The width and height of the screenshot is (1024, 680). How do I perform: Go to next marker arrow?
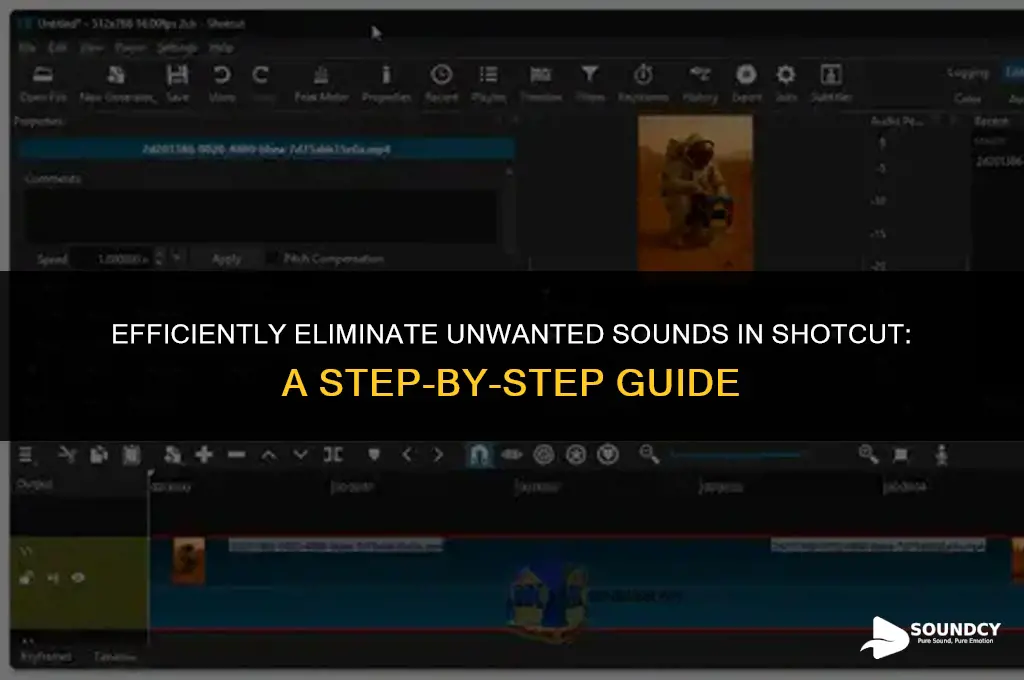[x=438, y=454]
